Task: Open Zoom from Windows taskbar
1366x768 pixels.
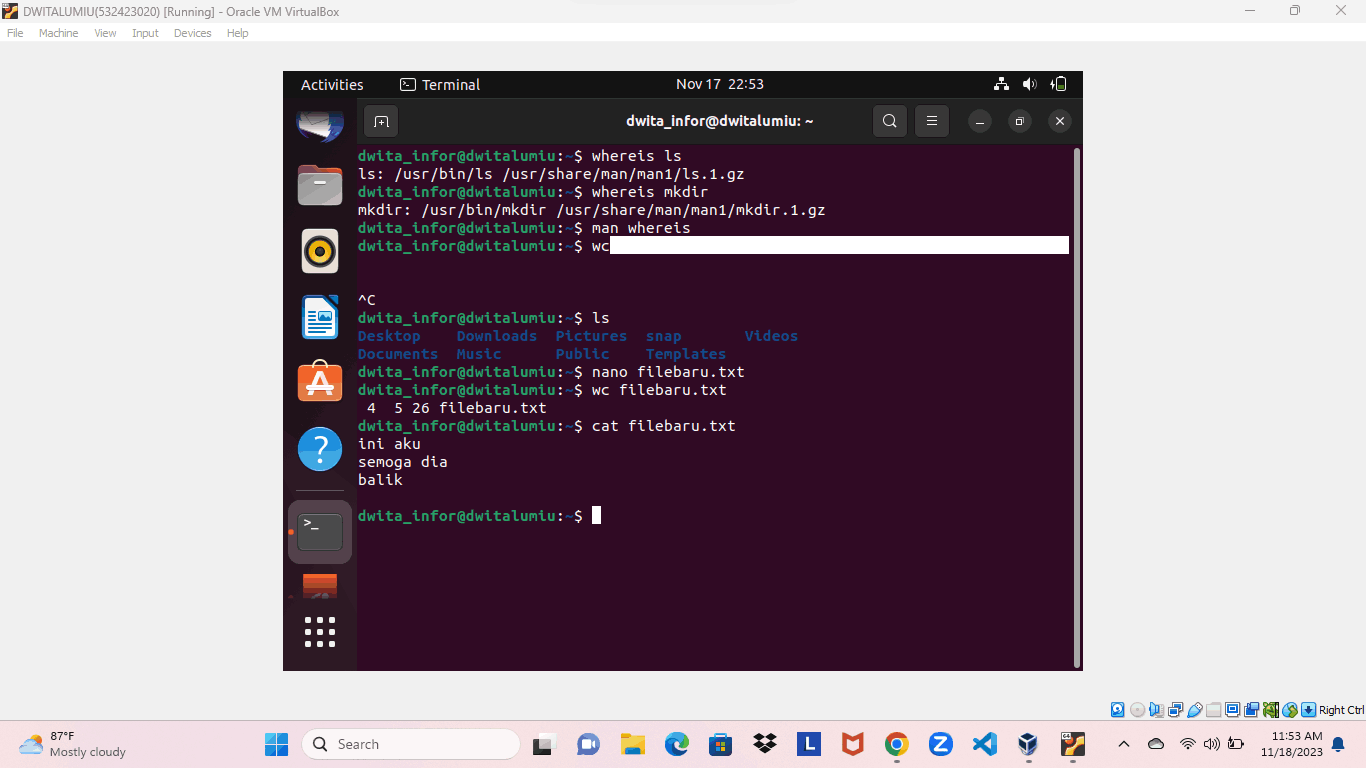Action: (x=941, y=744)
